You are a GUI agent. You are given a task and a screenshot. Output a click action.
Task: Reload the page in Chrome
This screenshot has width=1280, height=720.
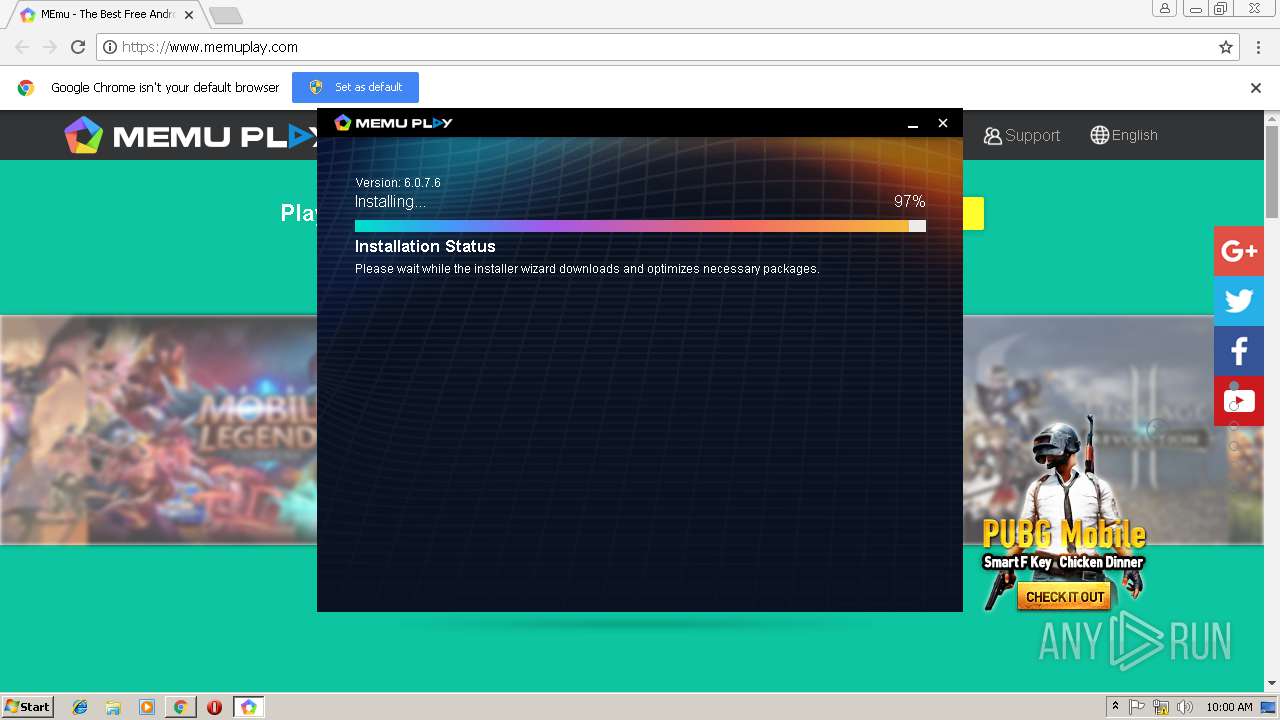78,47
